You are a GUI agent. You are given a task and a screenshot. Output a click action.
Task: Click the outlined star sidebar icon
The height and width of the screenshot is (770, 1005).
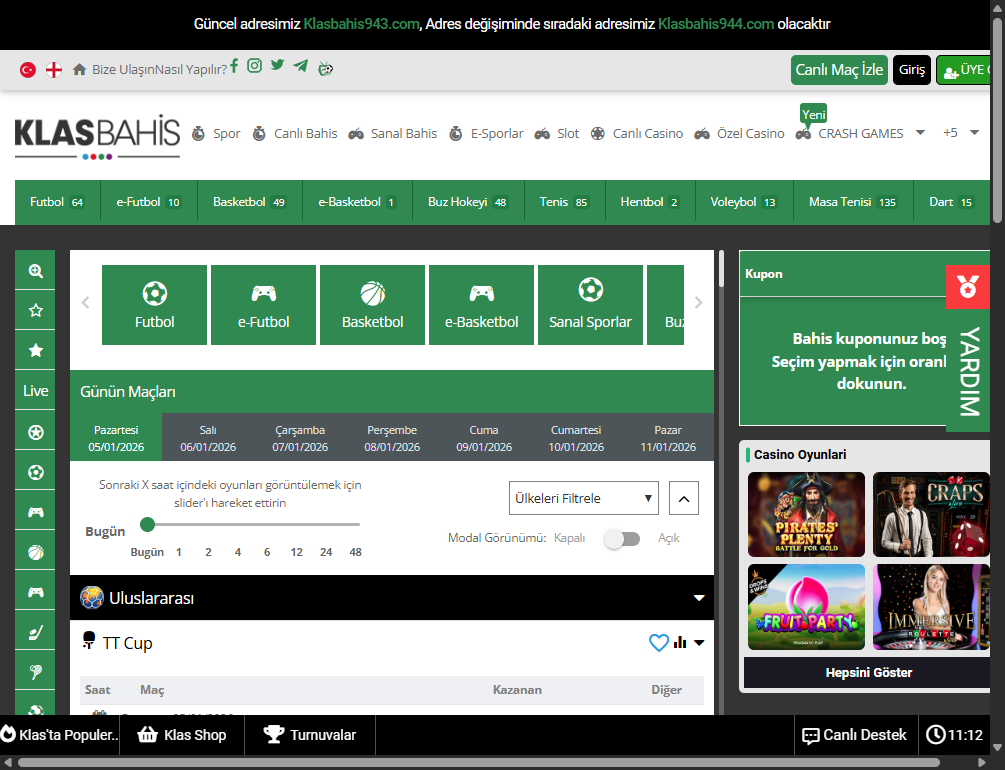click(x=36, y=310)
